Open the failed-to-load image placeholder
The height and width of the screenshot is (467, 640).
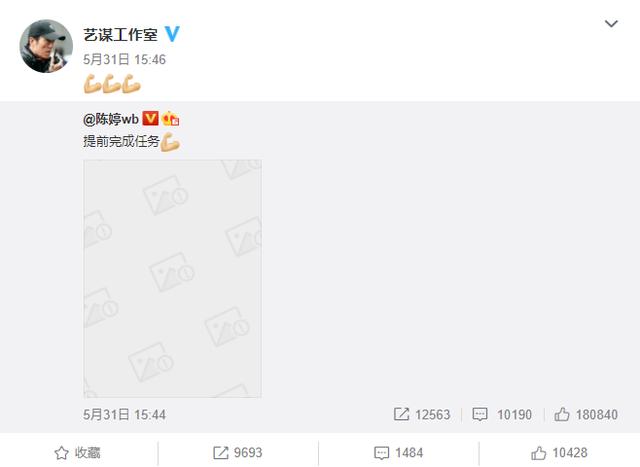[173, 278]
